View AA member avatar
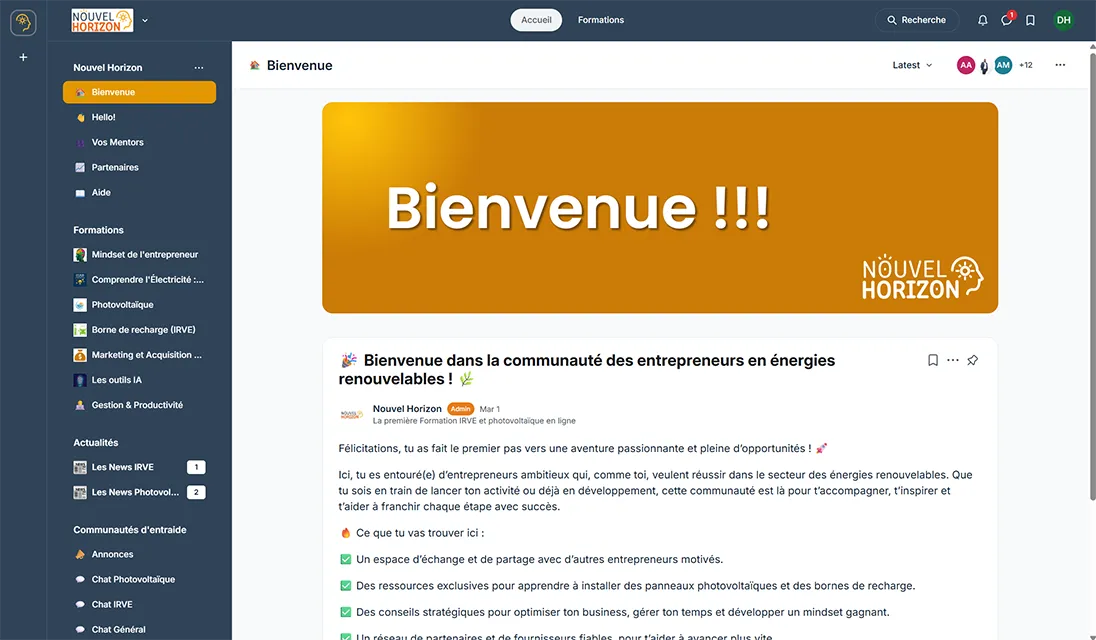 tap(965, 65)
